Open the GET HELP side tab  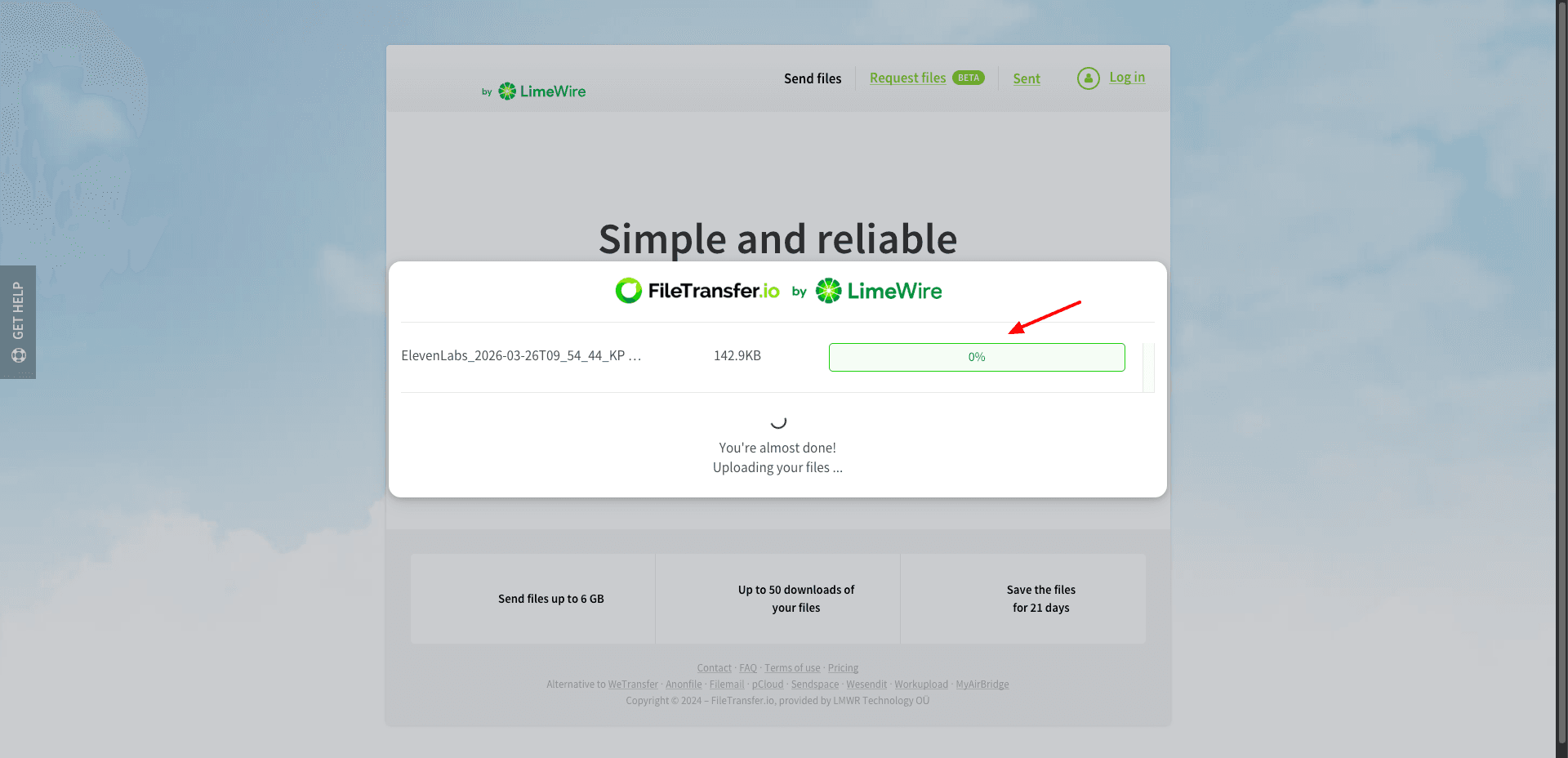[18, 322]
